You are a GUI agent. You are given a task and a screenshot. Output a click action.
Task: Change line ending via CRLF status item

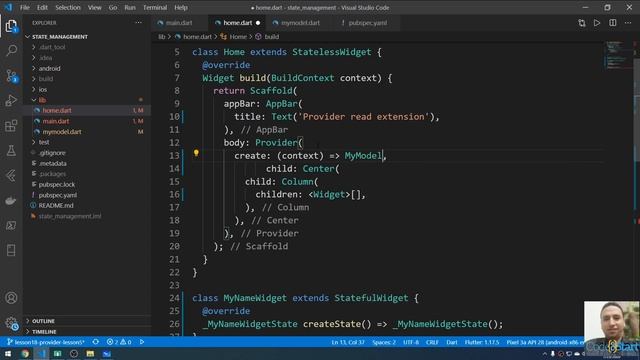pyautogui.click(x=432, y=342)
